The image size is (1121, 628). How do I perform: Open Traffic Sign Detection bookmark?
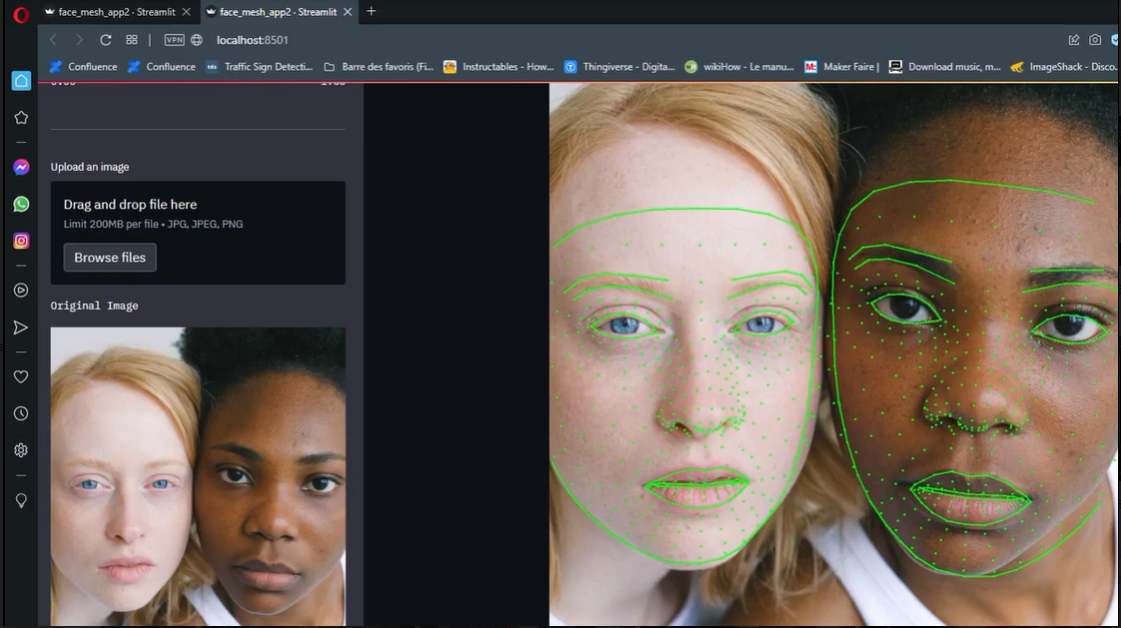pyautogui.click(x=260, y=67)
